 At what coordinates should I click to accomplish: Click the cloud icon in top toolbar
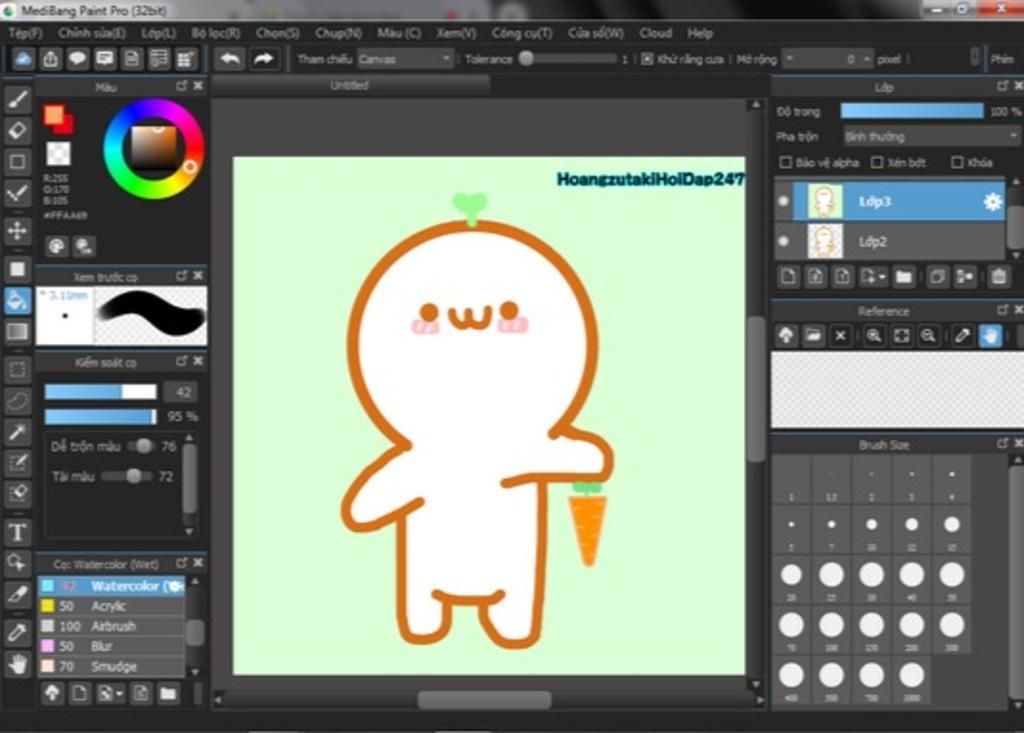tap(23, 59)
